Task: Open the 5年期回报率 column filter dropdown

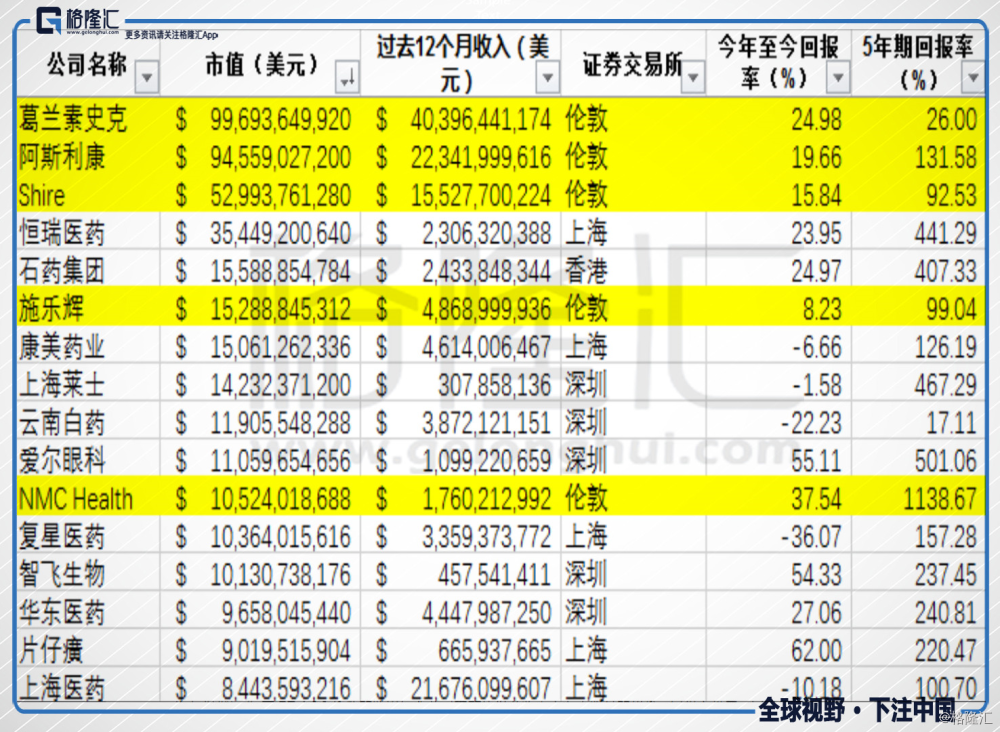Action: coord(973,77)
